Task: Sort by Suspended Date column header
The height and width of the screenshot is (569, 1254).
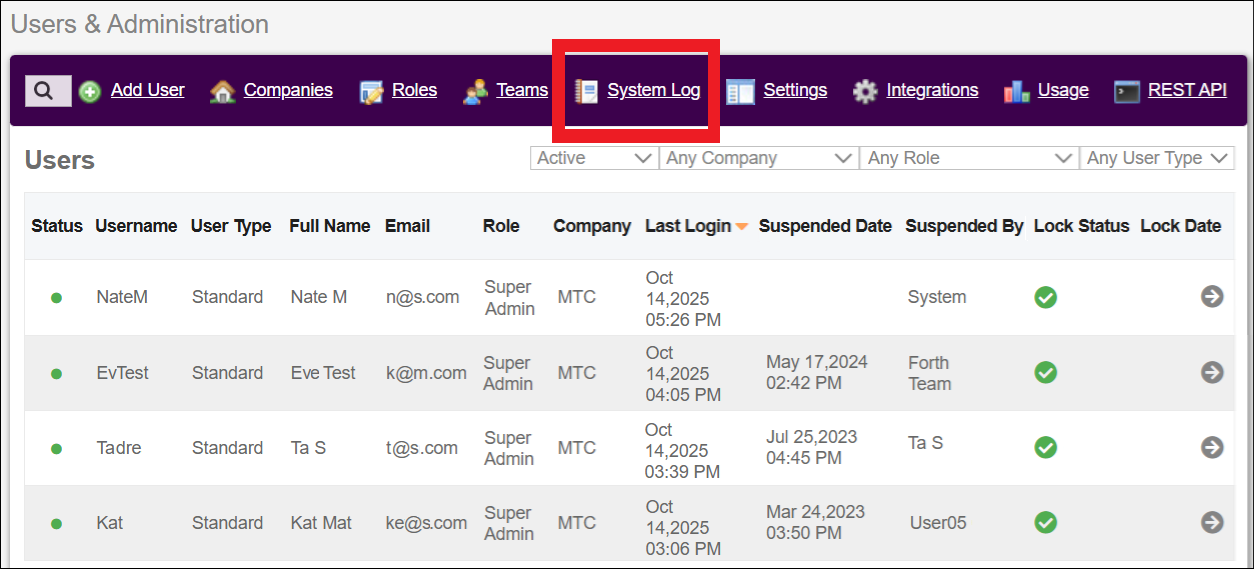Action: point(825,226)
